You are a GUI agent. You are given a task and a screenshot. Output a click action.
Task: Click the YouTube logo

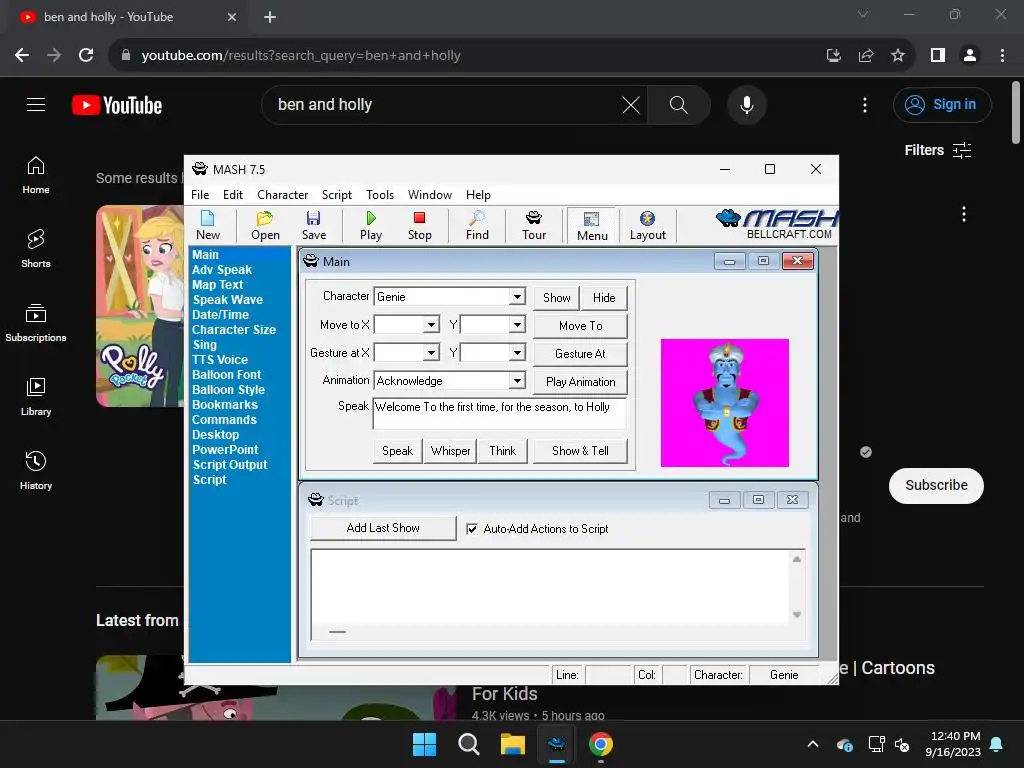coord(117,105)
